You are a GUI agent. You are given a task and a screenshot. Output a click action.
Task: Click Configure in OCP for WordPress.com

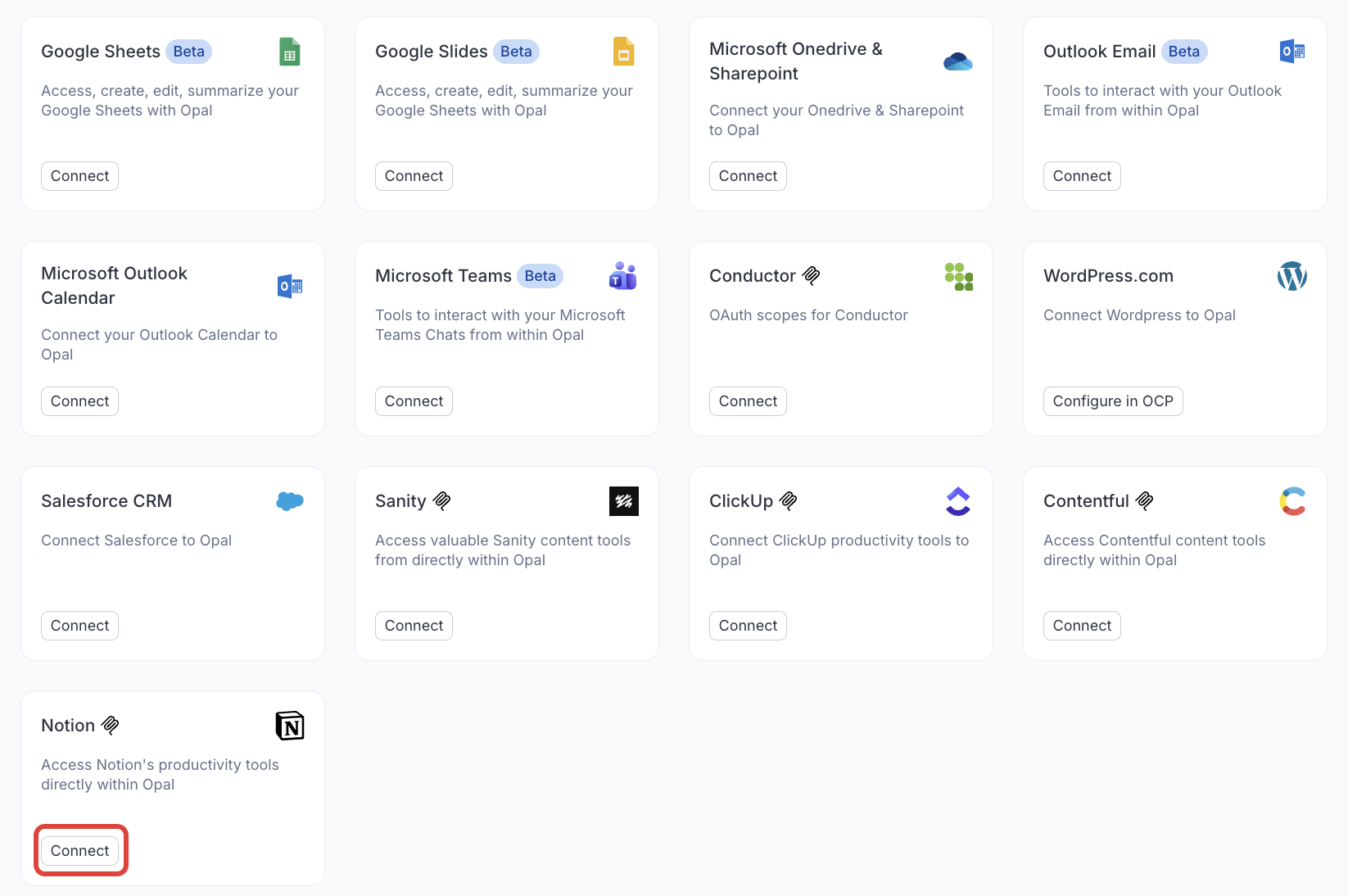(x=1113, y=401)
